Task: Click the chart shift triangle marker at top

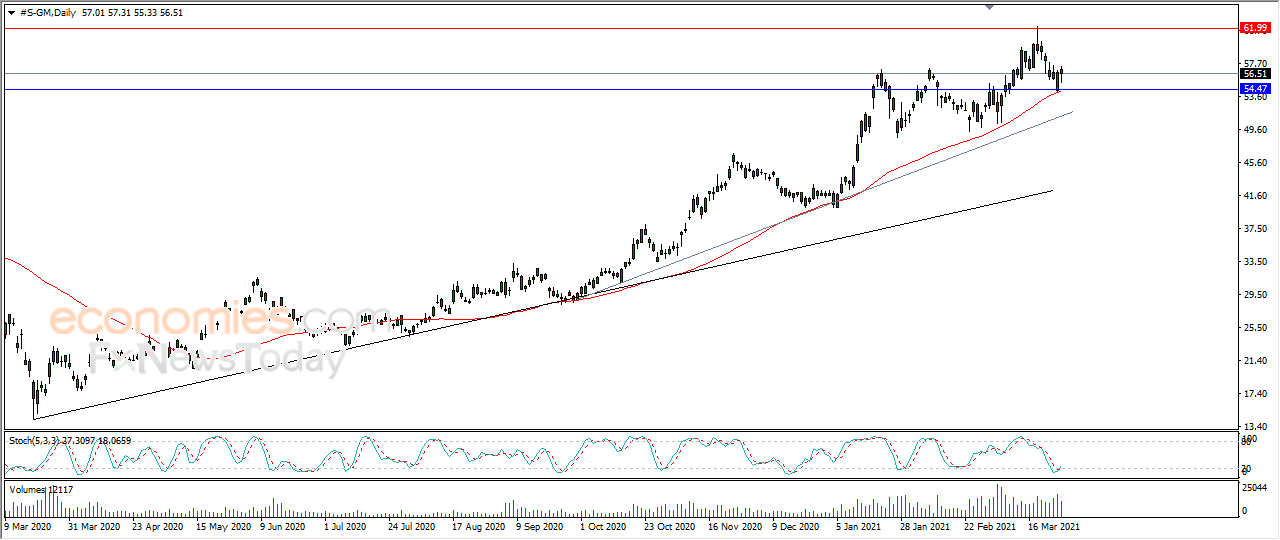Action: tap(990, 7)
